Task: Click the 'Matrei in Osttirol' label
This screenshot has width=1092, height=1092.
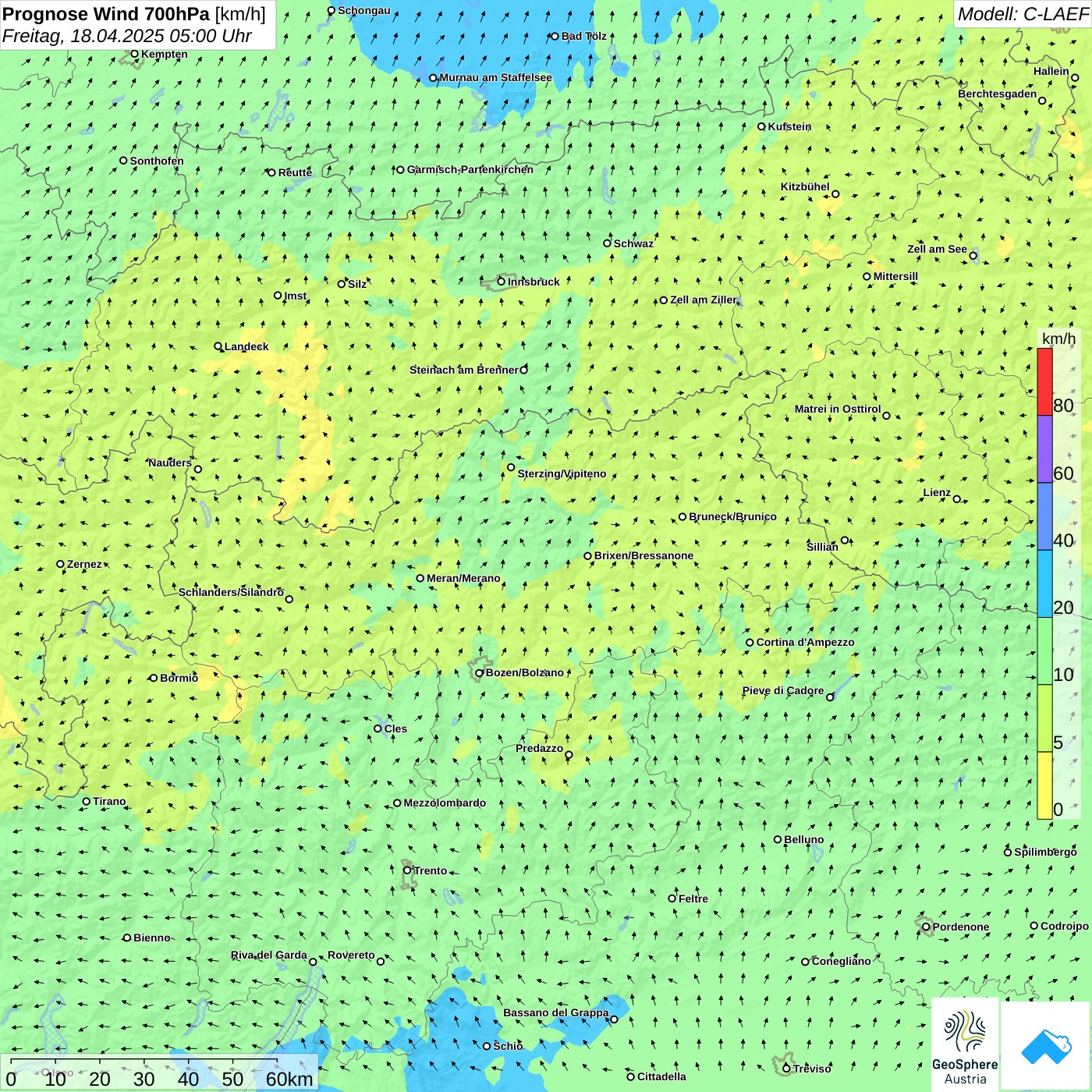Action: point(838,409)
